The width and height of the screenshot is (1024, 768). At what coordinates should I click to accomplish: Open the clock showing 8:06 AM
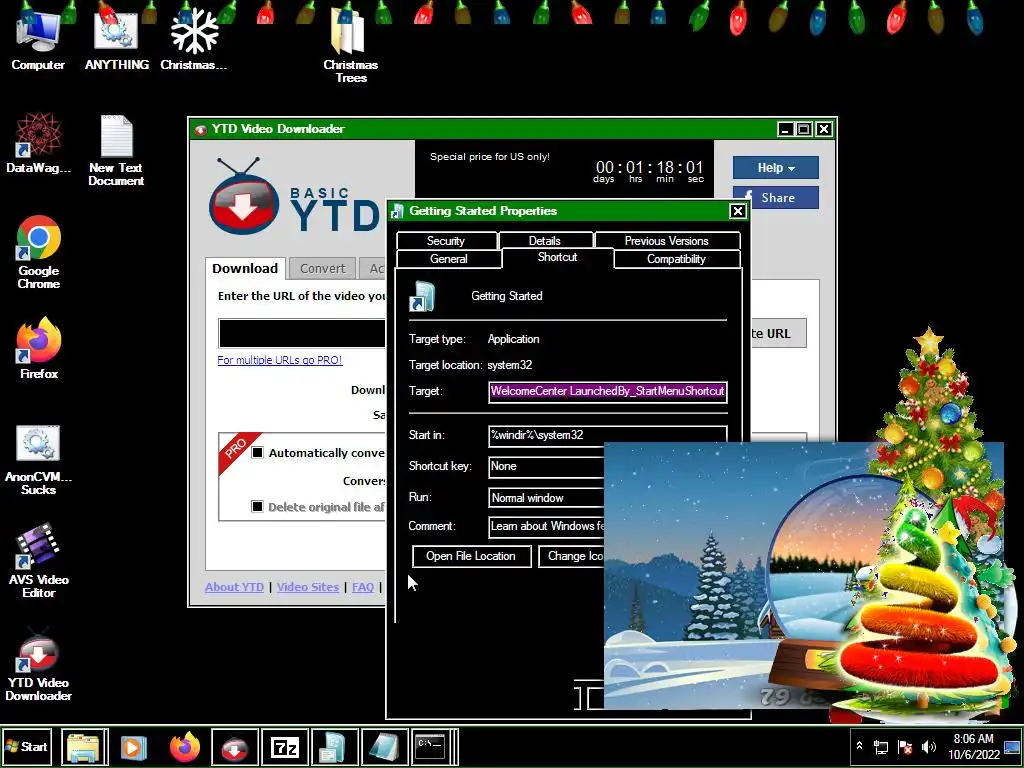pos(973,746)
